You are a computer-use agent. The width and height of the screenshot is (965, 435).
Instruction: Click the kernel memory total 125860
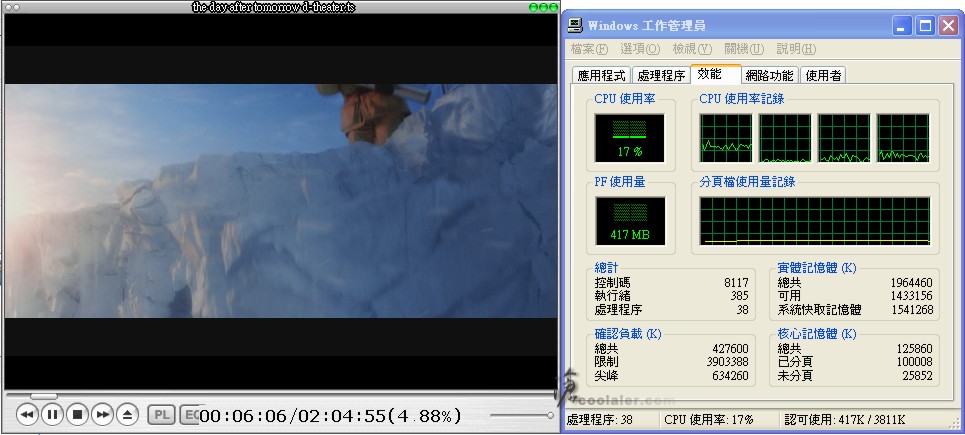914,348
